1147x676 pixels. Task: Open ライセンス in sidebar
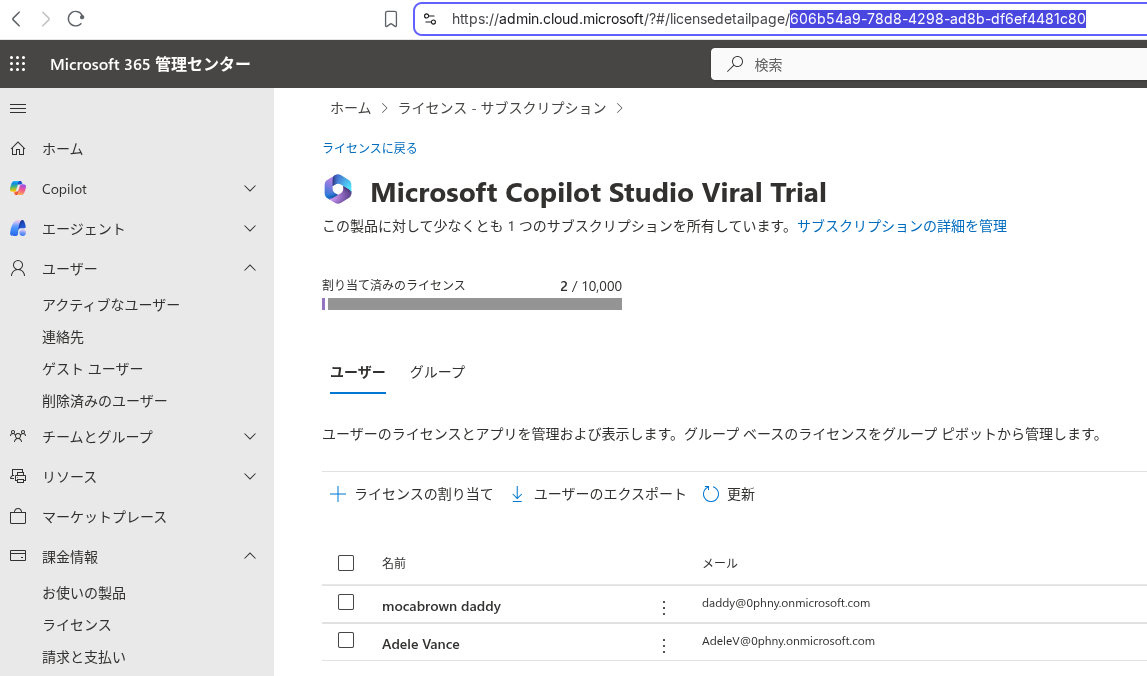click(77, 625)
